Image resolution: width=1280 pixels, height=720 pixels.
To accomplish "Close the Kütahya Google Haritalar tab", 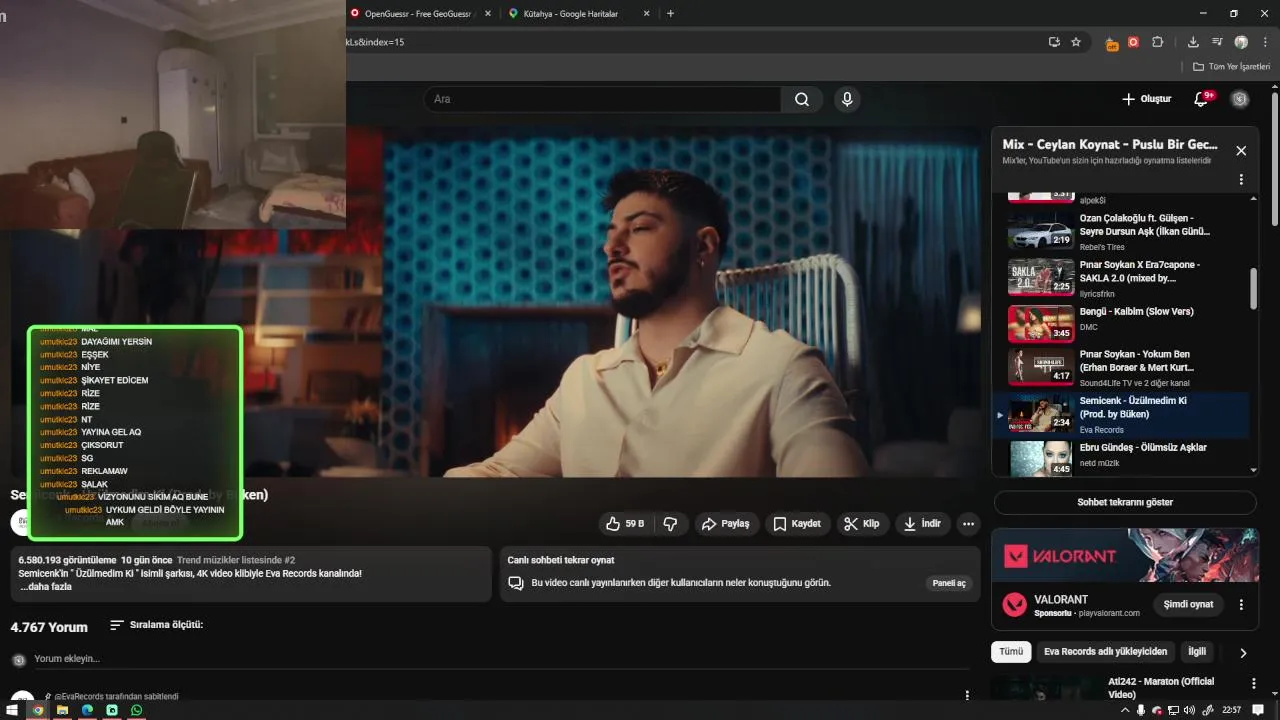I will (647, 13).
